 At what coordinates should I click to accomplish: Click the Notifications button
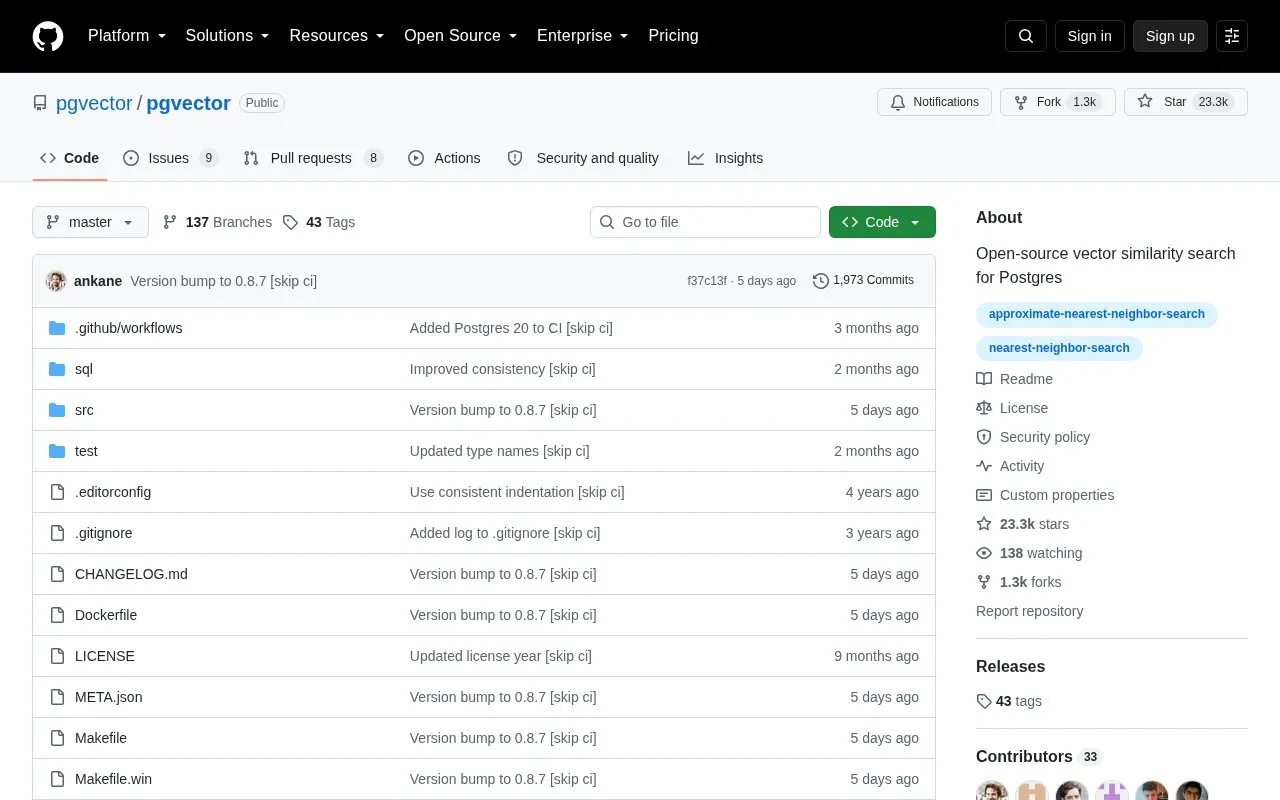tap(934, 102)
